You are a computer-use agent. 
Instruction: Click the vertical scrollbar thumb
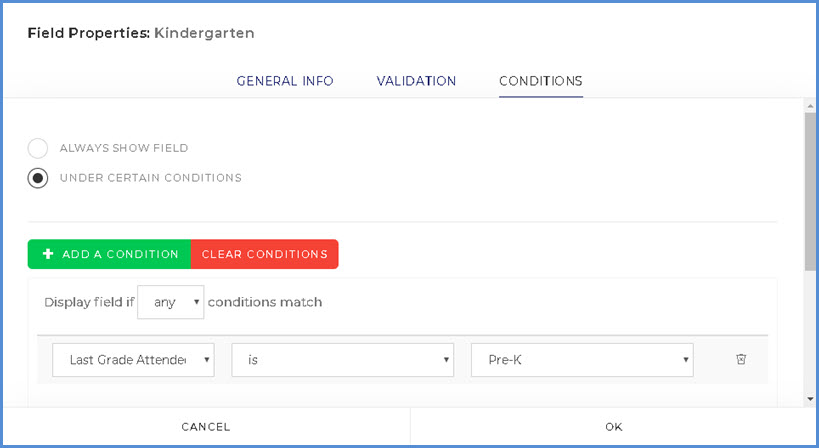pos(810,190)
